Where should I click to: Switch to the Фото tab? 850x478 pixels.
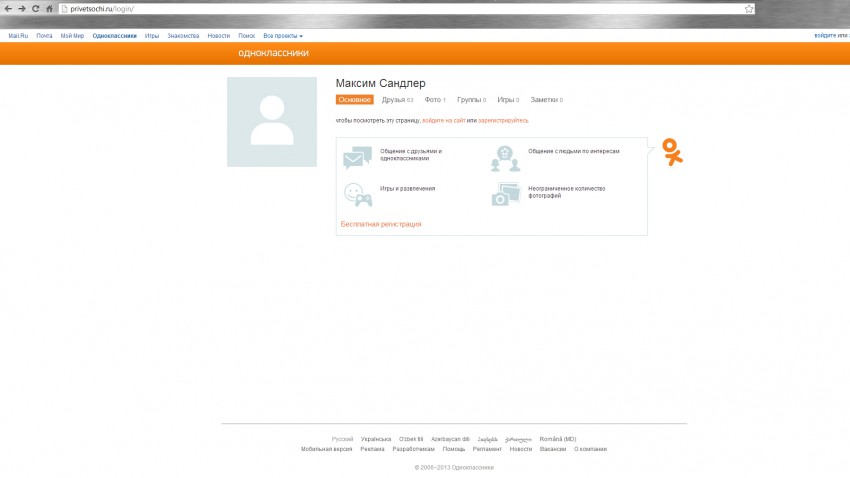point(435,100)
